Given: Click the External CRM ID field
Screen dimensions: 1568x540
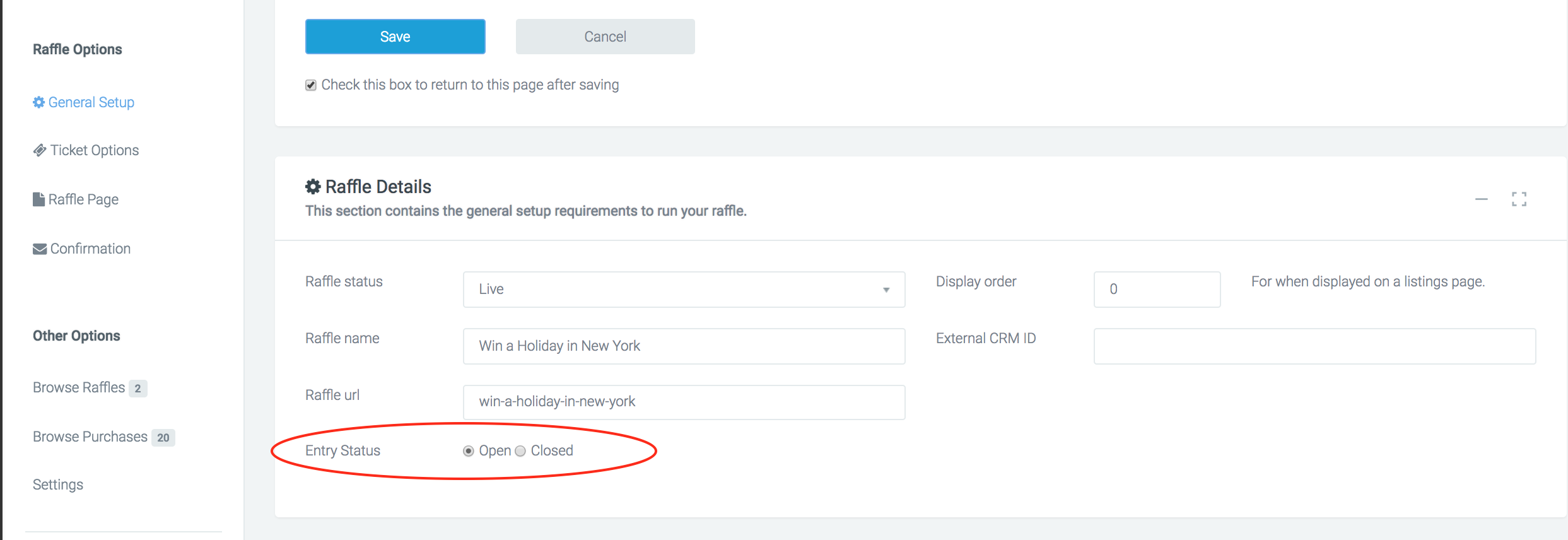Looking at the screenshot, I should pyautogui.click(x=1314, y=346).
